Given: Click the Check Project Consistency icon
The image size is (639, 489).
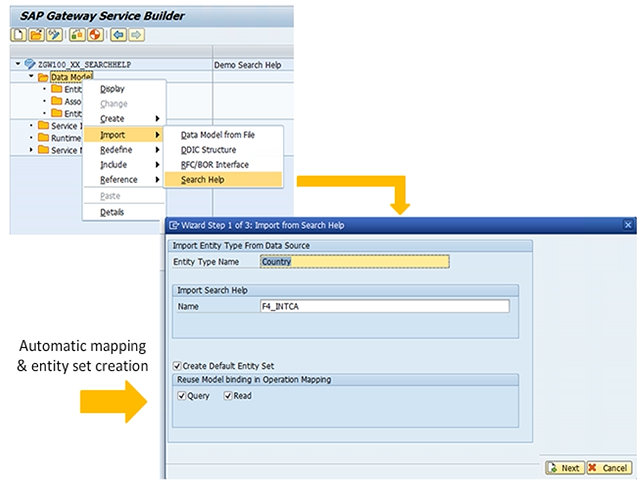Looking at the screenshot, I should coord(78,35).
